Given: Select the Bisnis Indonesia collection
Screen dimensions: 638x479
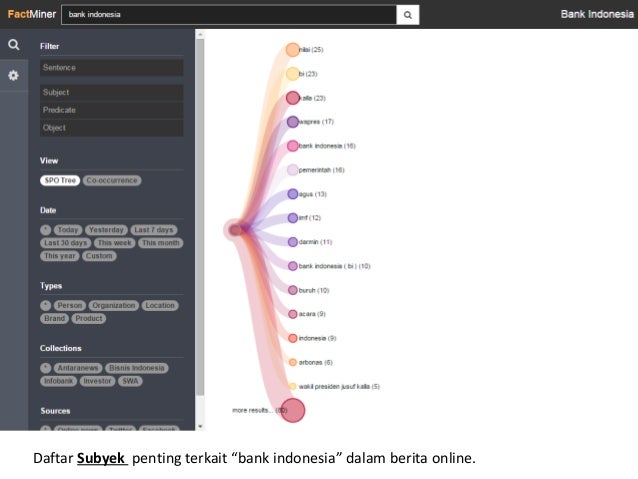Looking at the screenshot, I should click(x=137, y=368).
